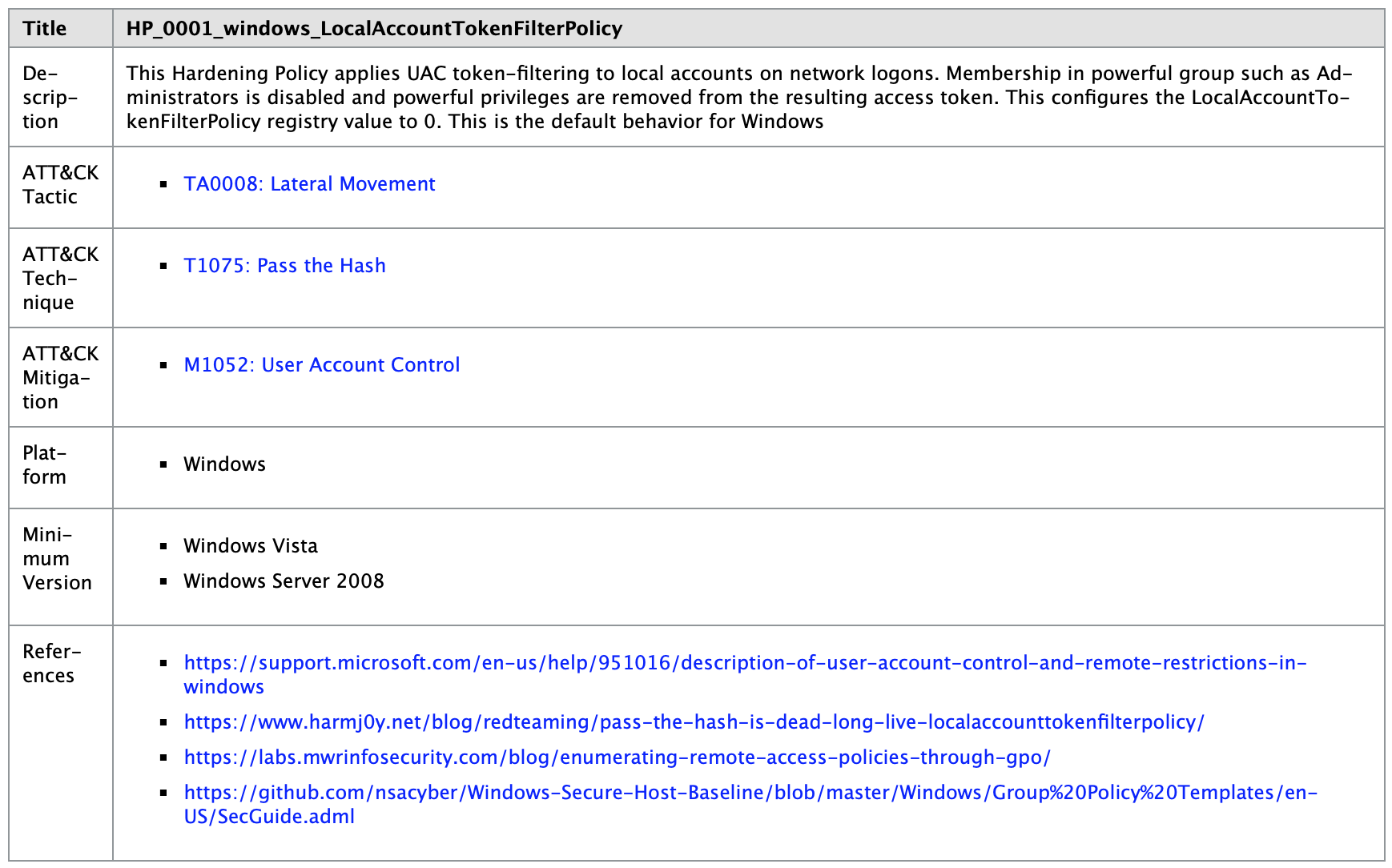The image size is (1392, 868).
Task: Open the M1052: User Account Control link
Action: (322, 365)
